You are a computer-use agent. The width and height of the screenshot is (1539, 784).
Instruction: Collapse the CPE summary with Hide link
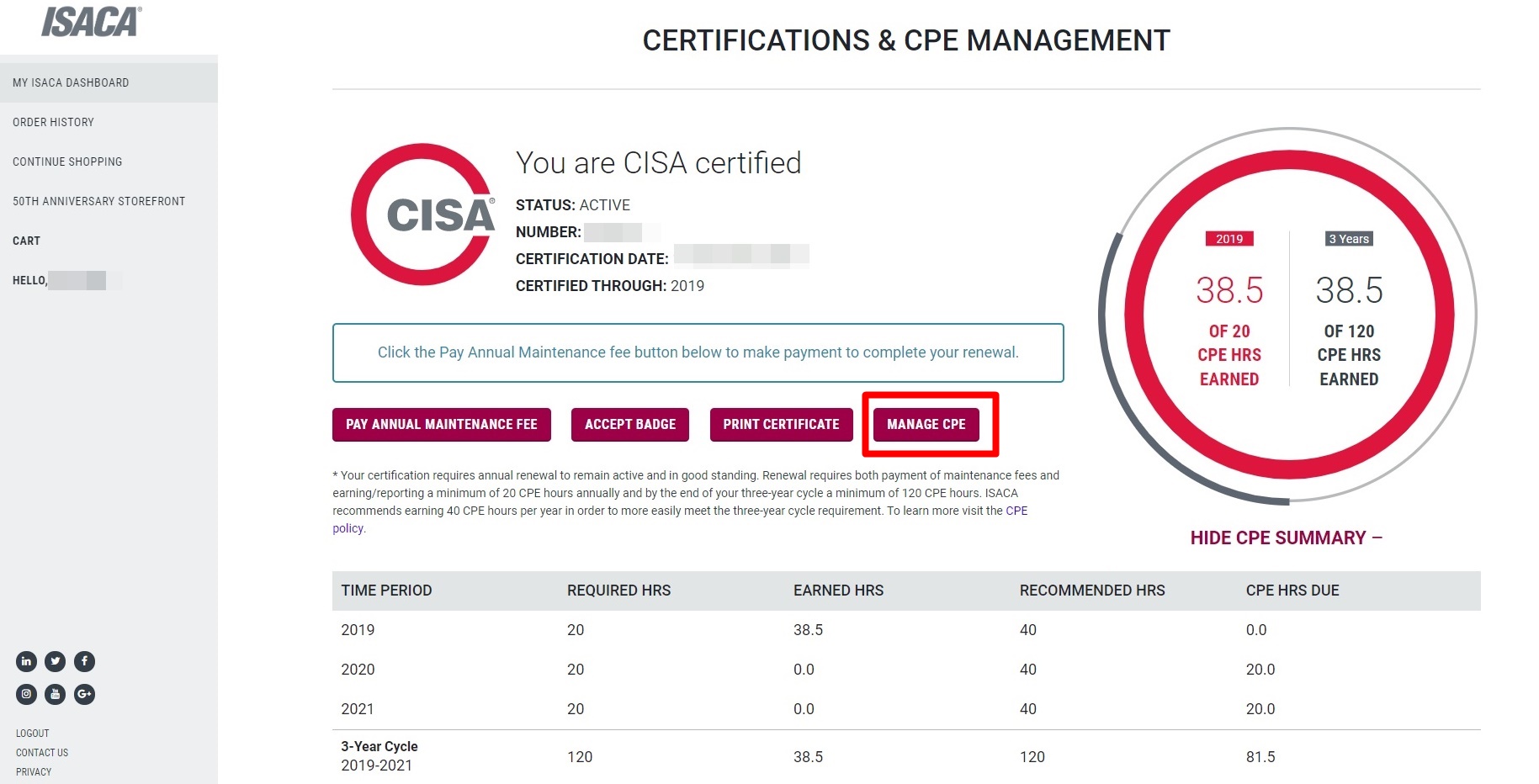coord(1286,538)
